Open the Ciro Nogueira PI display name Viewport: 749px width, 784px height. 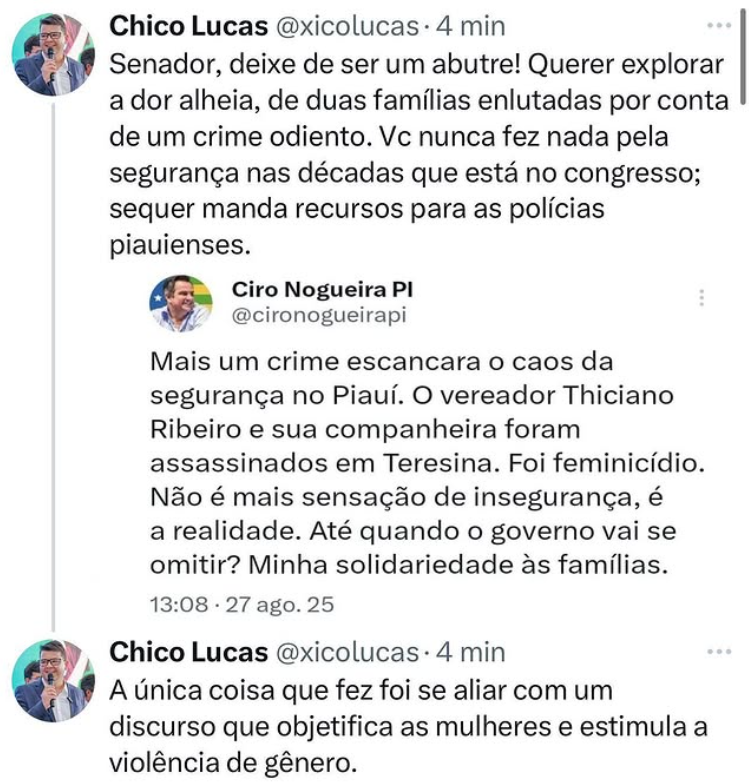pyautogui.click(x=322, y=290)
